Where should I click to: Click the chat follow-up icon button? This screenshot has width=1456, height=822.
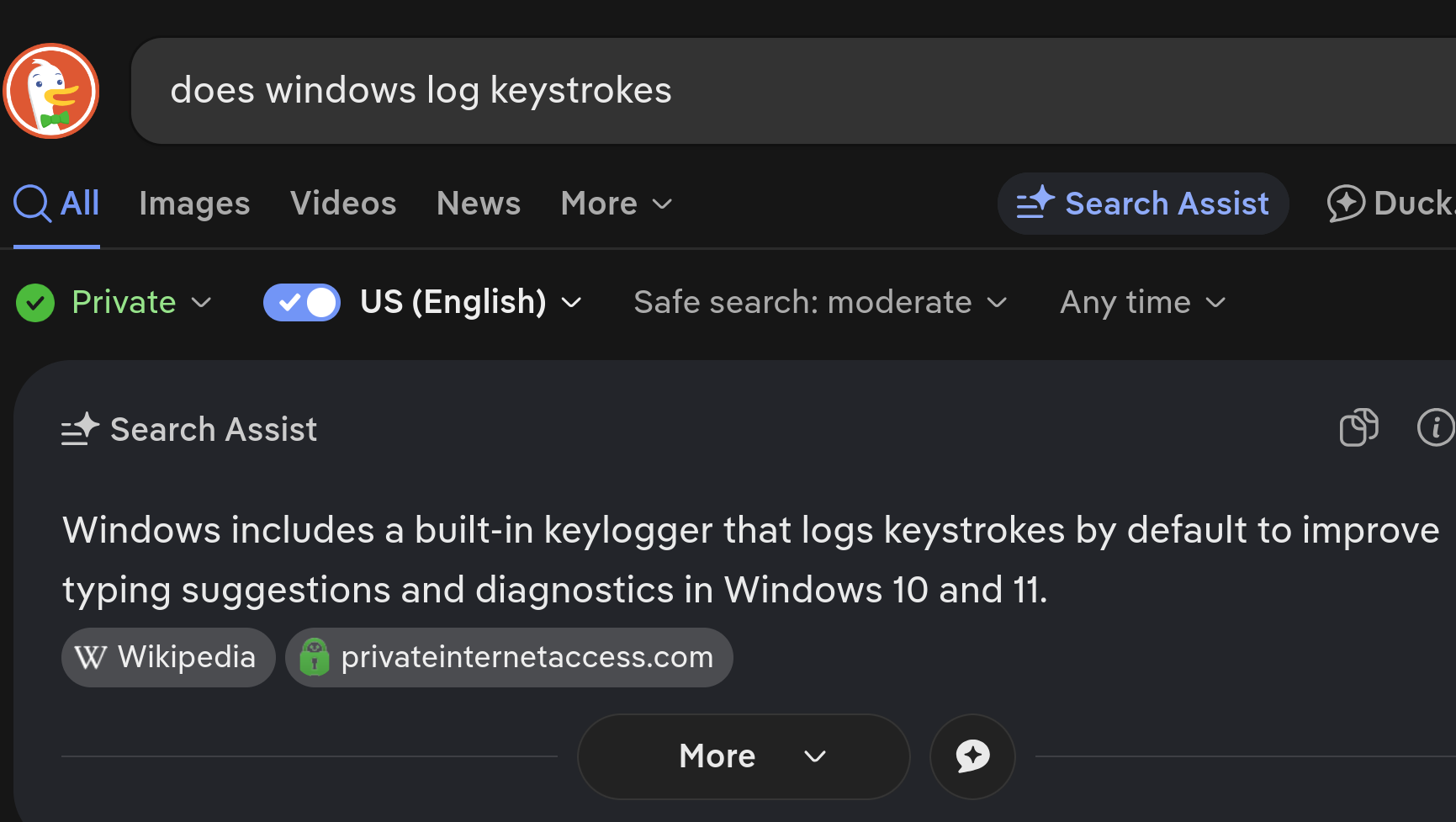(972, 756)
